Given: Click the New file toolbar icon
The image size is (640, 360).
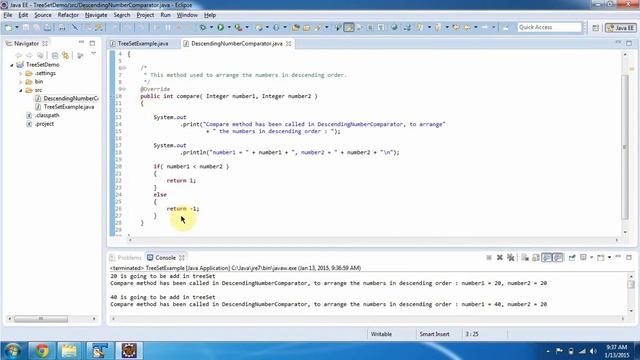Looking at the screenshot, I should [x=8, y=27].
